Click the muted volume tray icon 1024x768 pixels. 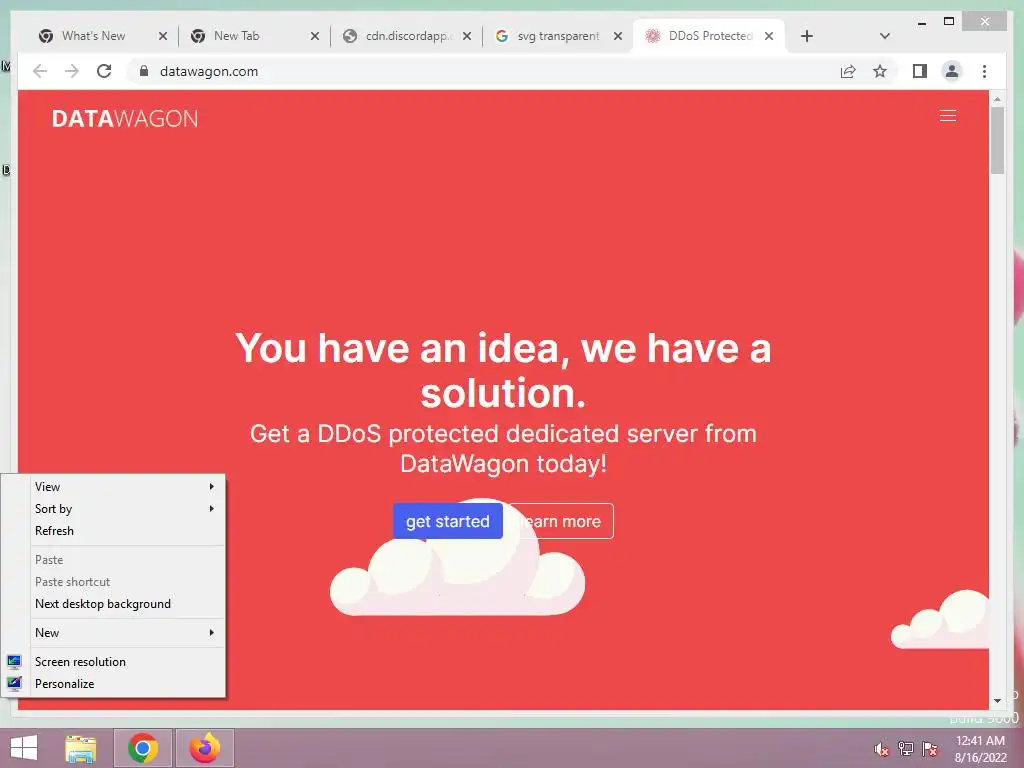tap(882, 749)
